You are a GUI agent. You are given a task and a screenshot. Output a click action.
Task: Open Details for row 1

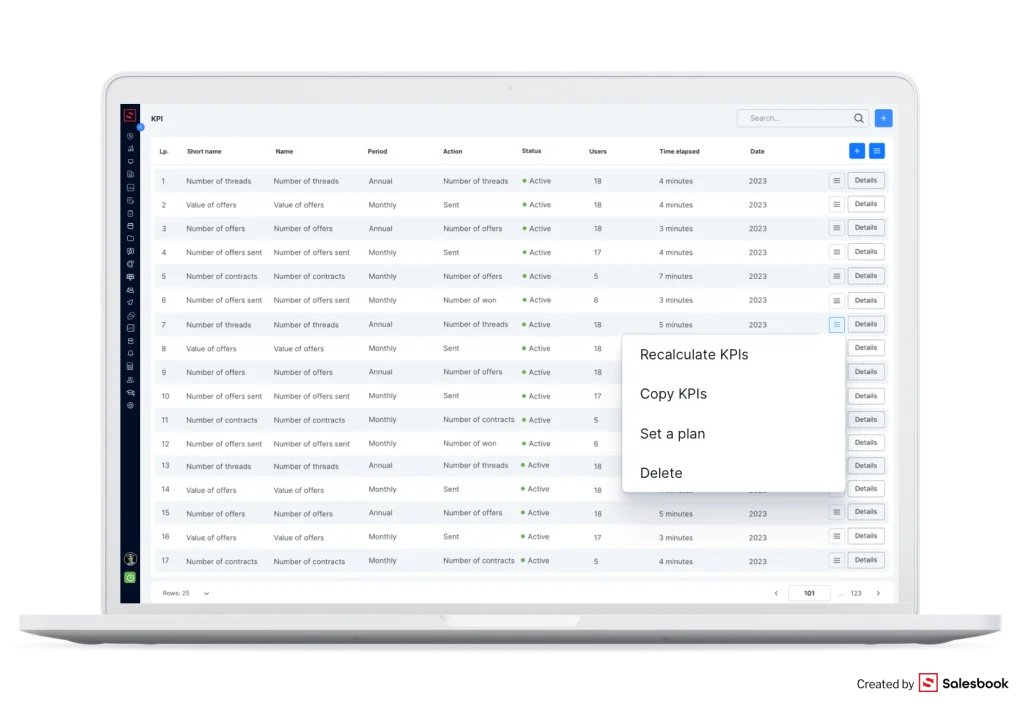(866, 180)
